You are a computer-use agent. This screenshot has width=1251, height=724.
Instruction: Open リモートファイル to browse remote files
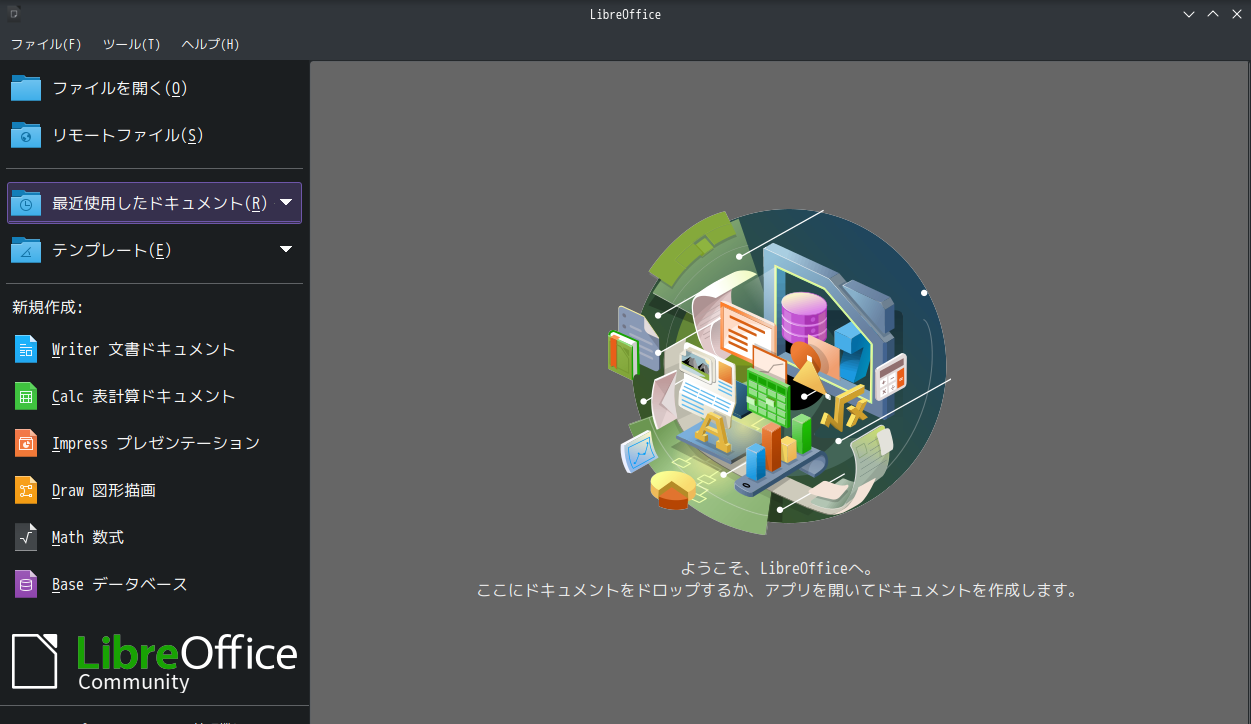[x=154, y=135]
